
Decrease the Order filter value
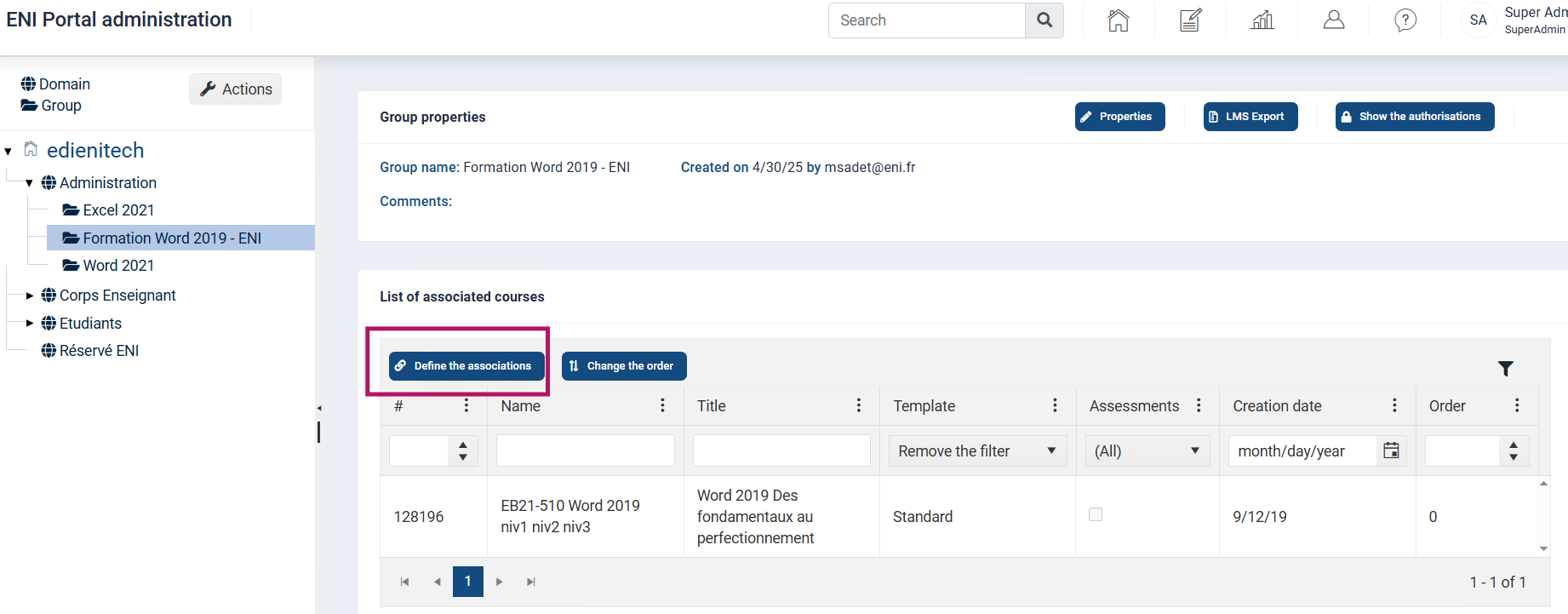coord(1514,457)
